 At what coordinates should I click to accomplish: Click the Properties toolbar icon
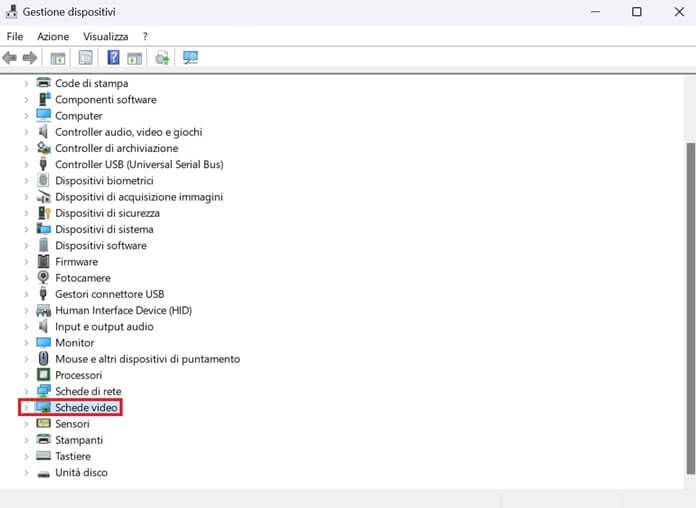pos(85,58)
